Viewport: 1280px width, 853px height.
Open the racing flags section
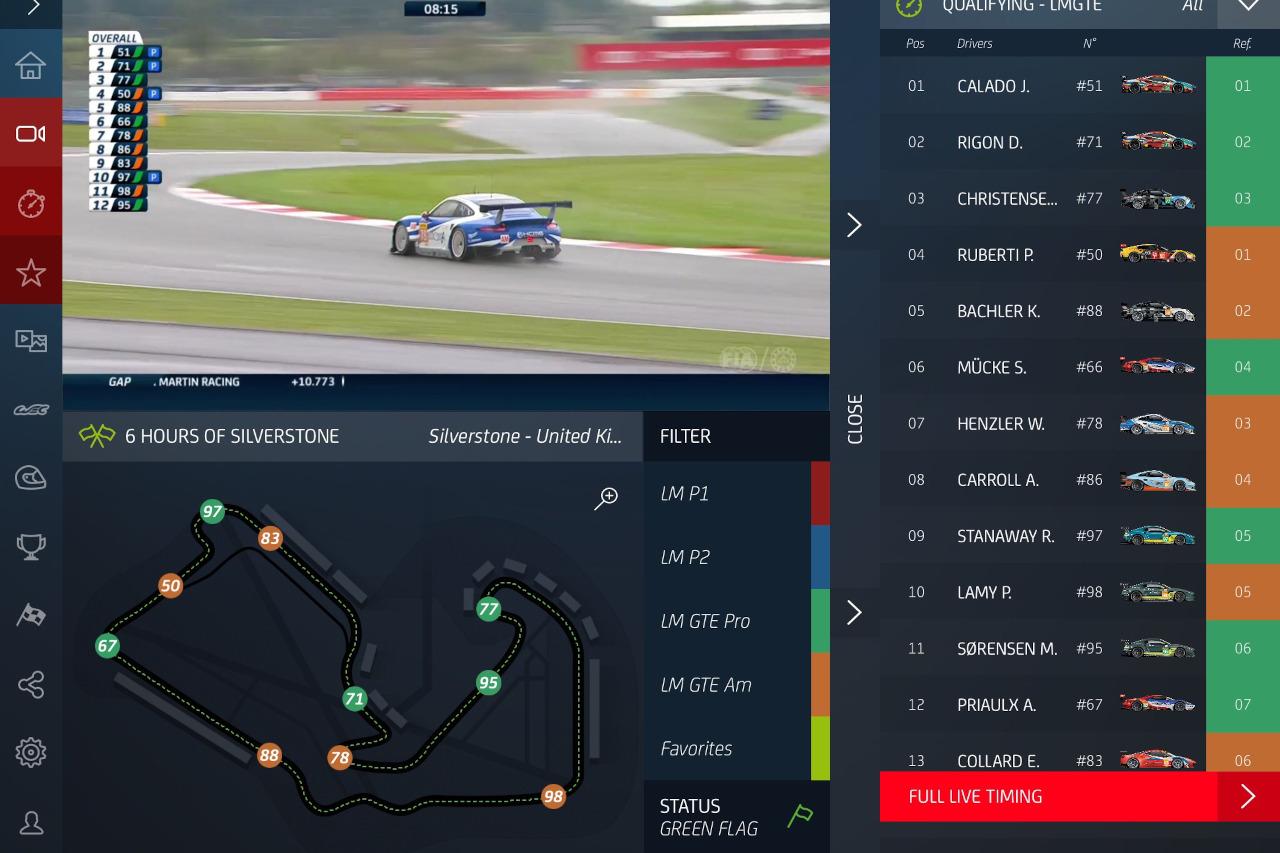[x=31, y=615]
